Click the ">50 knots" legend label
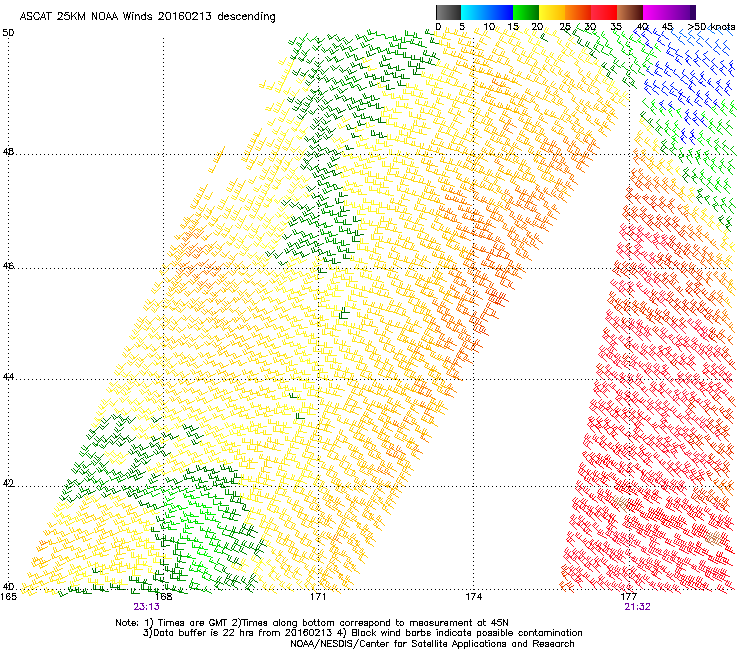 (711, 27)
